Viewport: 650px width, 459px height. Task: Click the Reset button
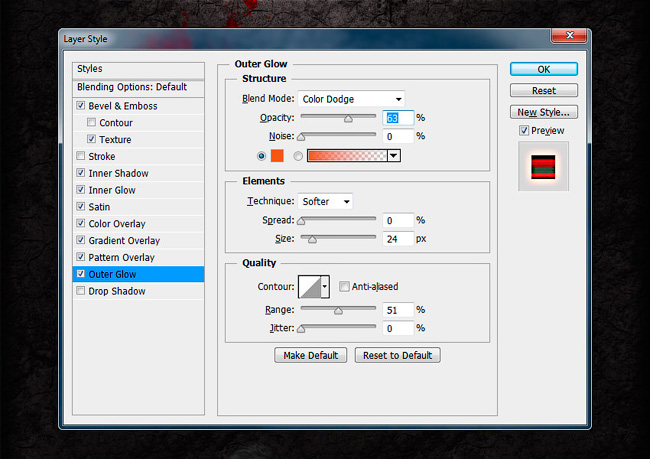coord(544,90)
